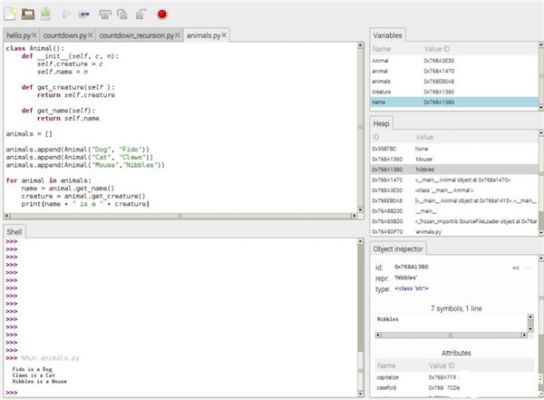Close the countdown_recursion.py tab
The height and width of the screenshot is (400, 544).
coord(177,35)
